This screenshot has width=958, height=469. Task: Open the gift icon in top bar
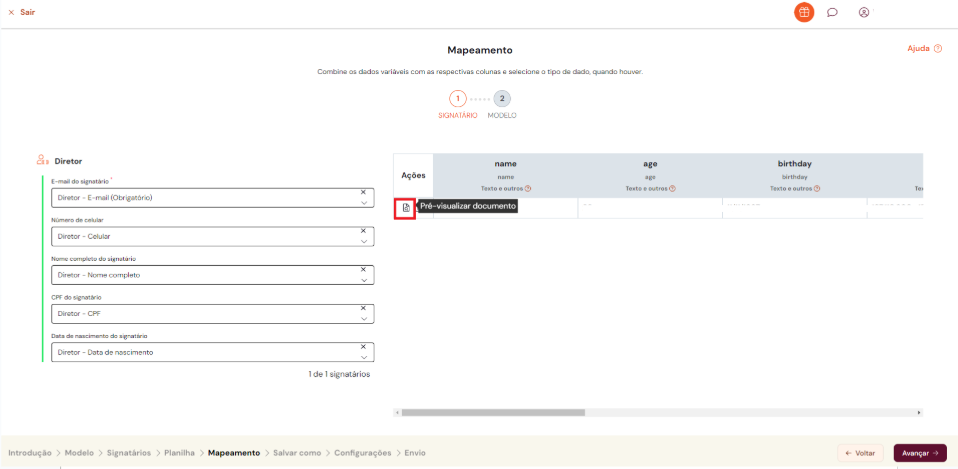pos(804,12)
